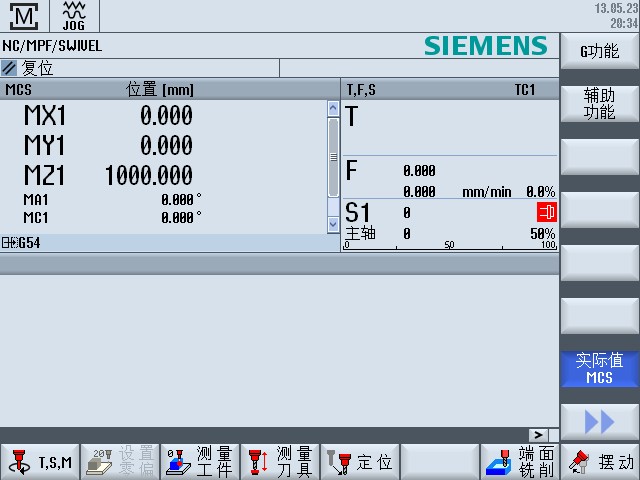Open the 测量刀具 measure tool softkey

[280, 462]
